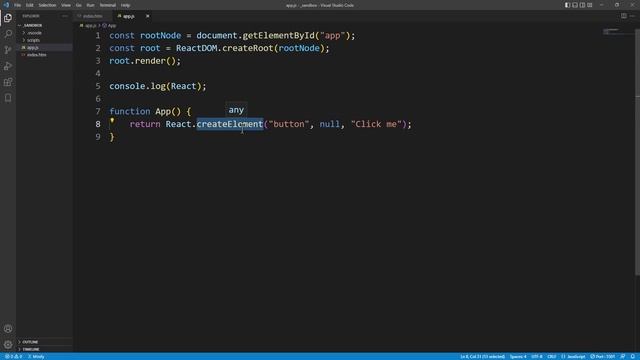Open end of line sequence selector CRLF
This screenshot has height=360, width=640.
coord(551,356)
